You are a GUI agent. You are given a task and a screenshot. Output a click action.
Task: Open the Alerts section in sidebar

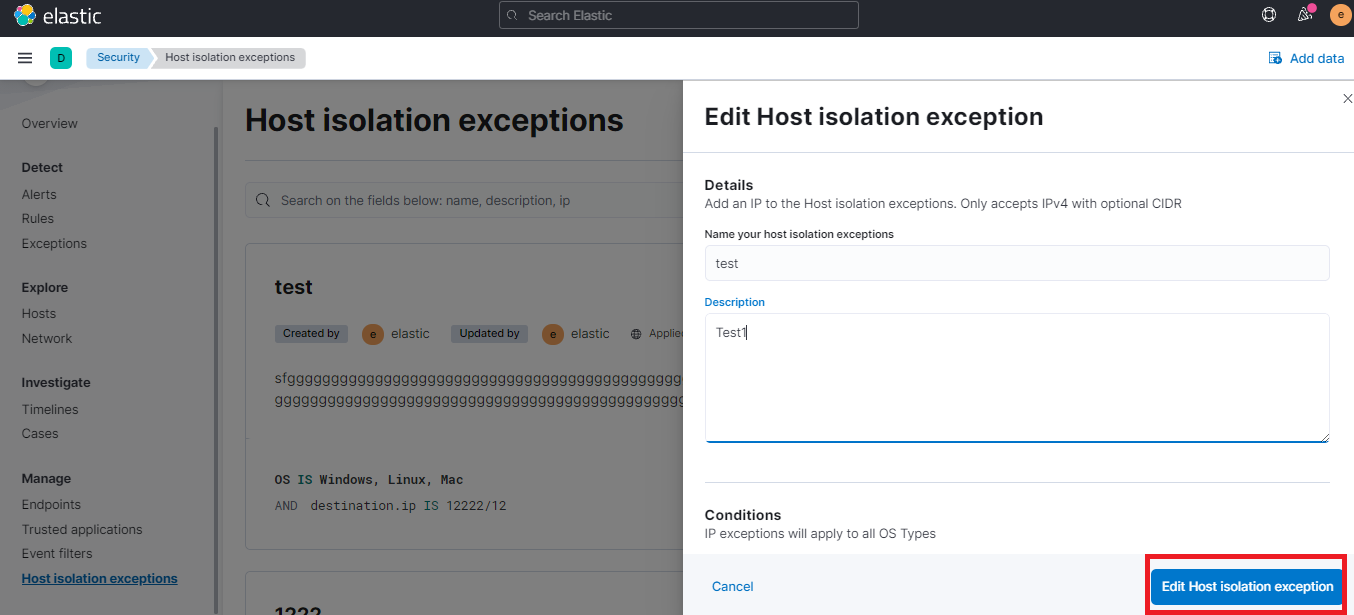pyautogui.click(x=39, y=194)
